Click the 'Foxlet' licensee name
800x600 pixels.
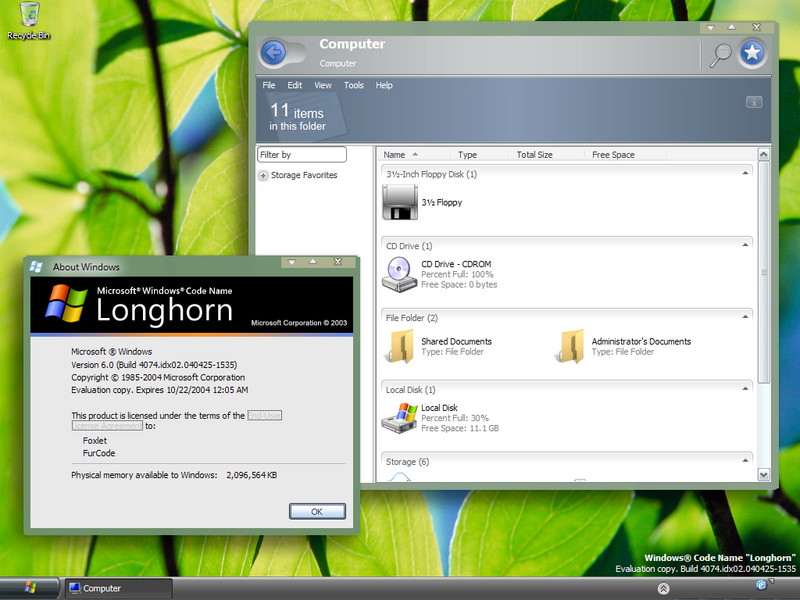coord(95,440)
